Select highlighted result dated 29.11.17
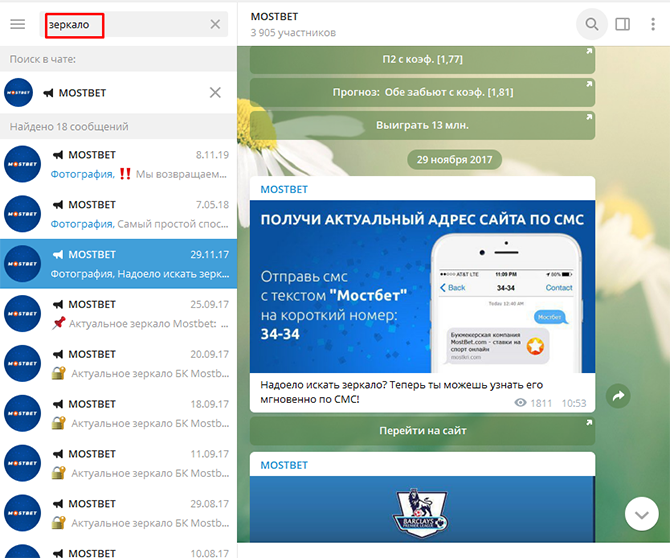 pyautogui.click(x=118, y=264)
